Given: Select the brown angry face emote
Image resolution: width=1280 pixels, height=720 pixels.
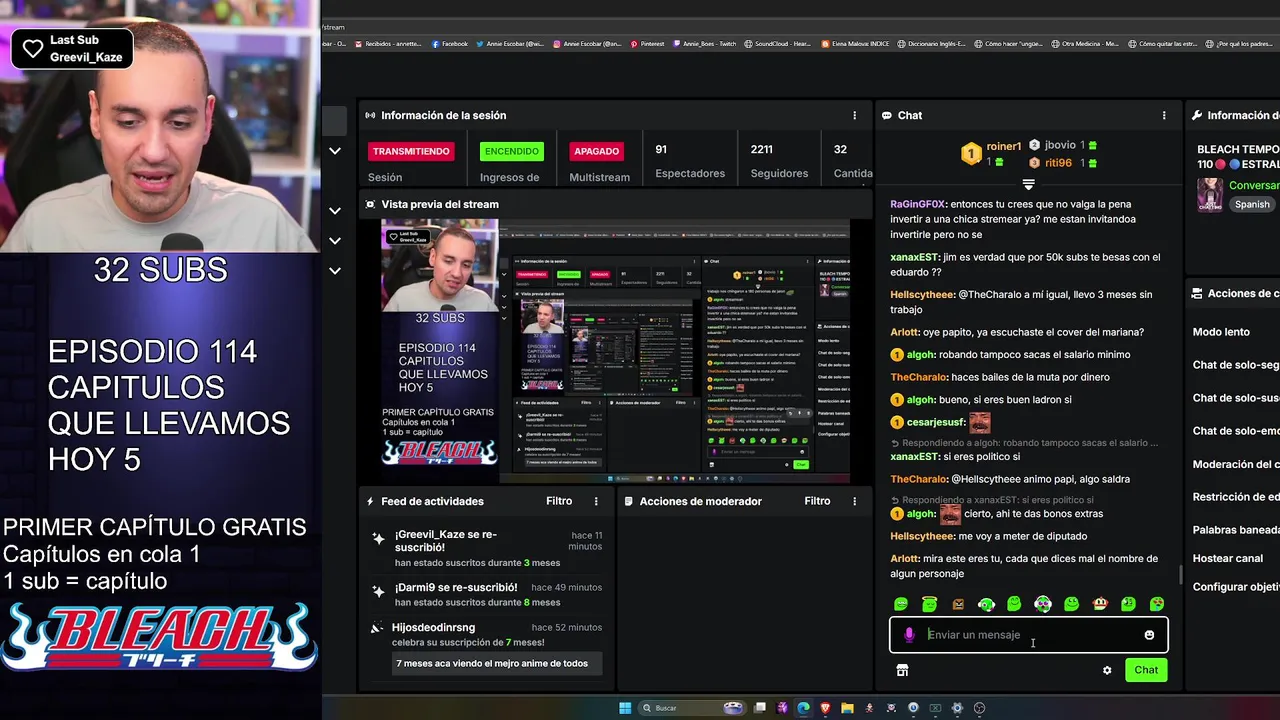Looking at the screenshot, I should [x=958, y=604].
